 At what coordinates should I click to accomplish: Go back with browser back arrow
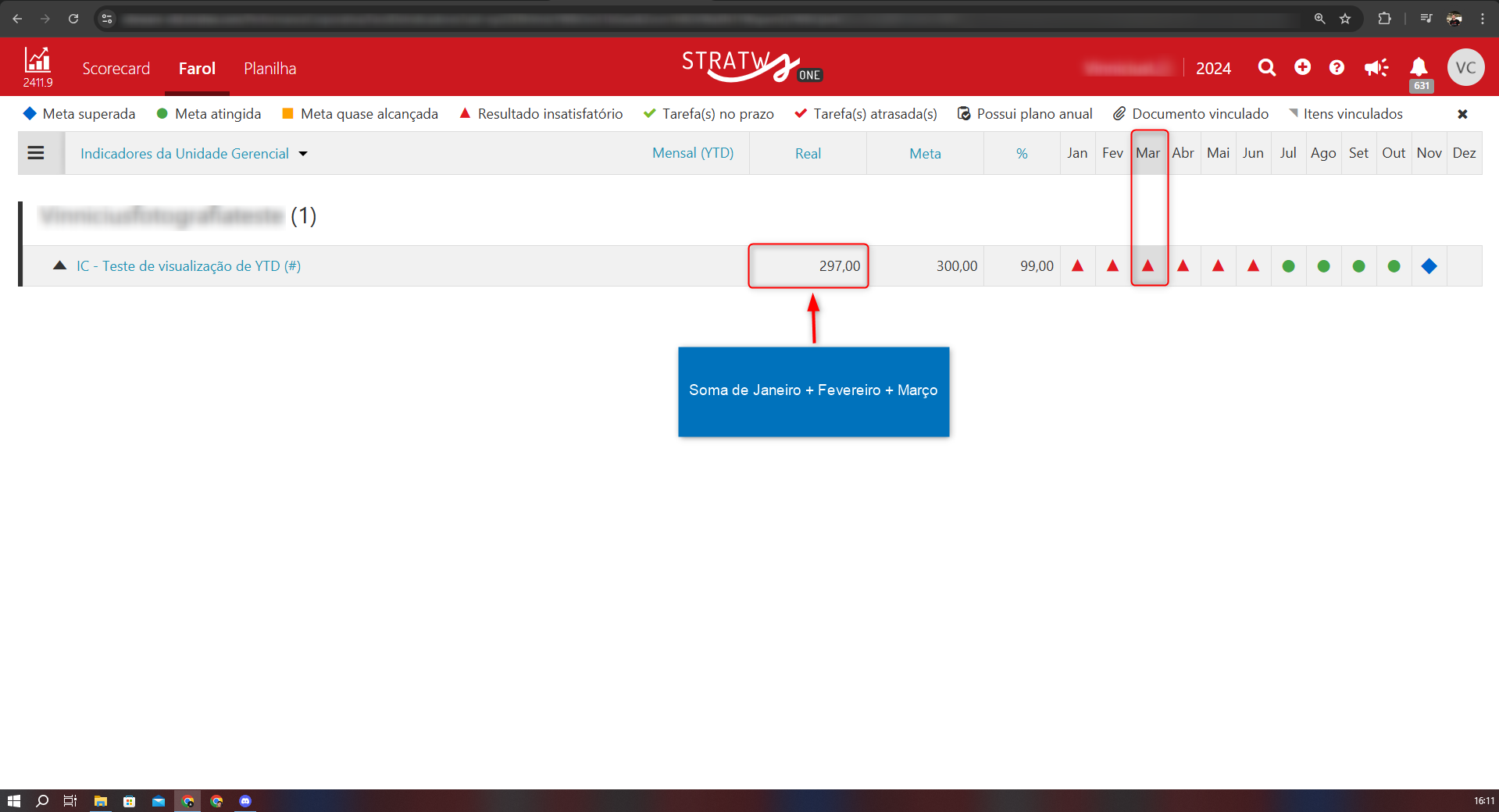[17, 19]
